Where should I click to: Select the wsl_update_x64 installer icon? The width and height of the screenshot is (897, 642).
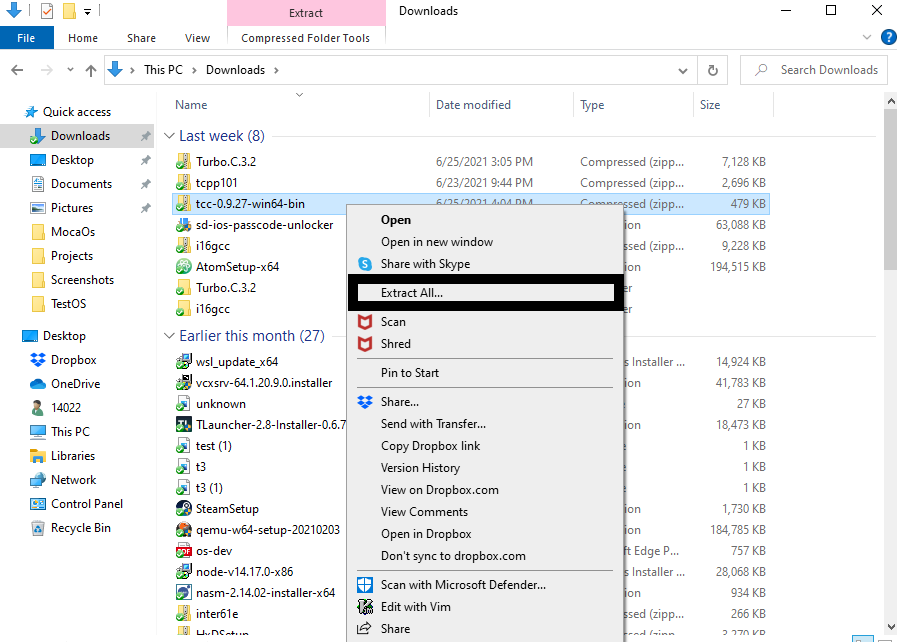click(183, 362)
